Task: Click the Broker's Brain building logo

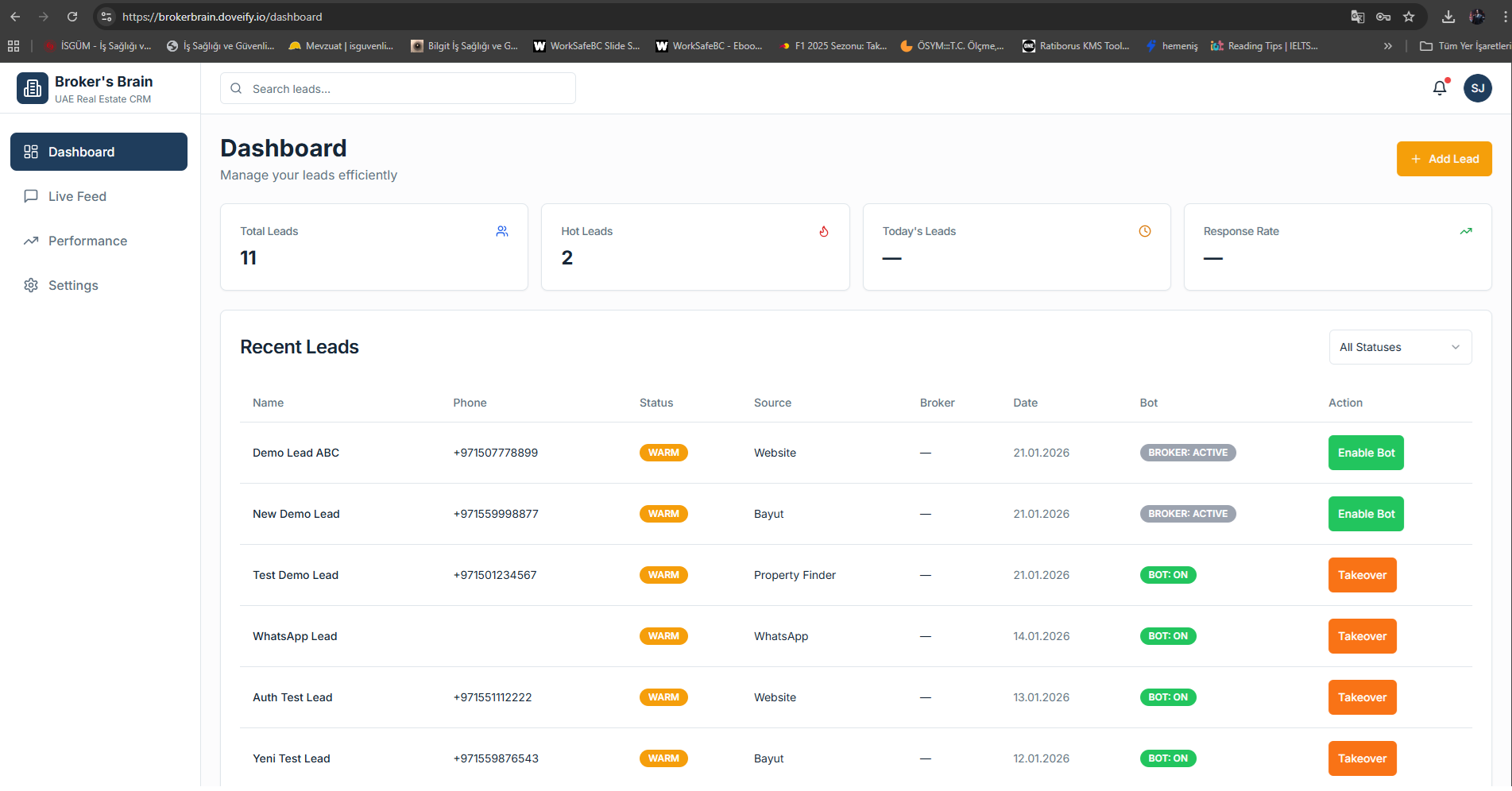Action: (x=32, y=88)
